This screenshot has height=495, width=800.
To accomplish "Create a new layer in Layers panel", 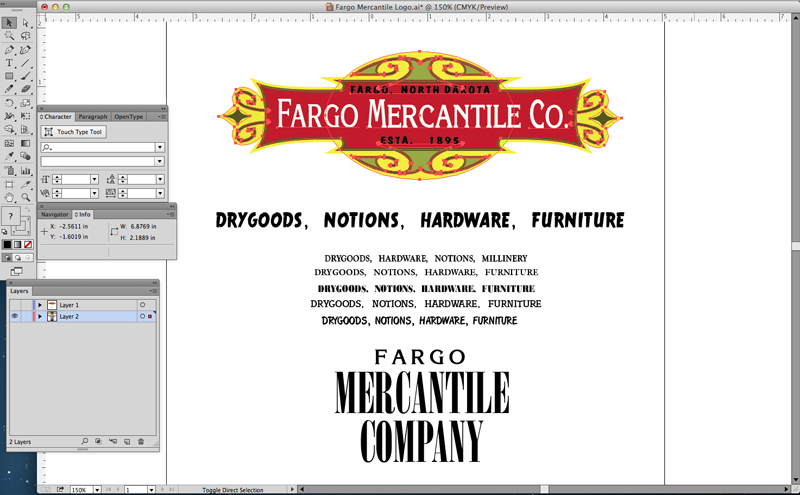I will click(127, 441).
